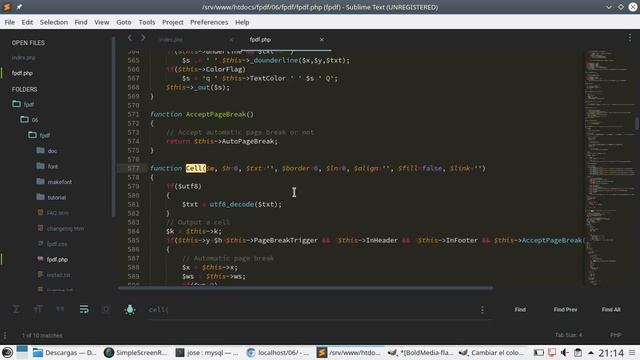The width and height of the screenshot is (640, 360).
Task: Close the fpdf.php tab
Action: (x=322, y=40)
